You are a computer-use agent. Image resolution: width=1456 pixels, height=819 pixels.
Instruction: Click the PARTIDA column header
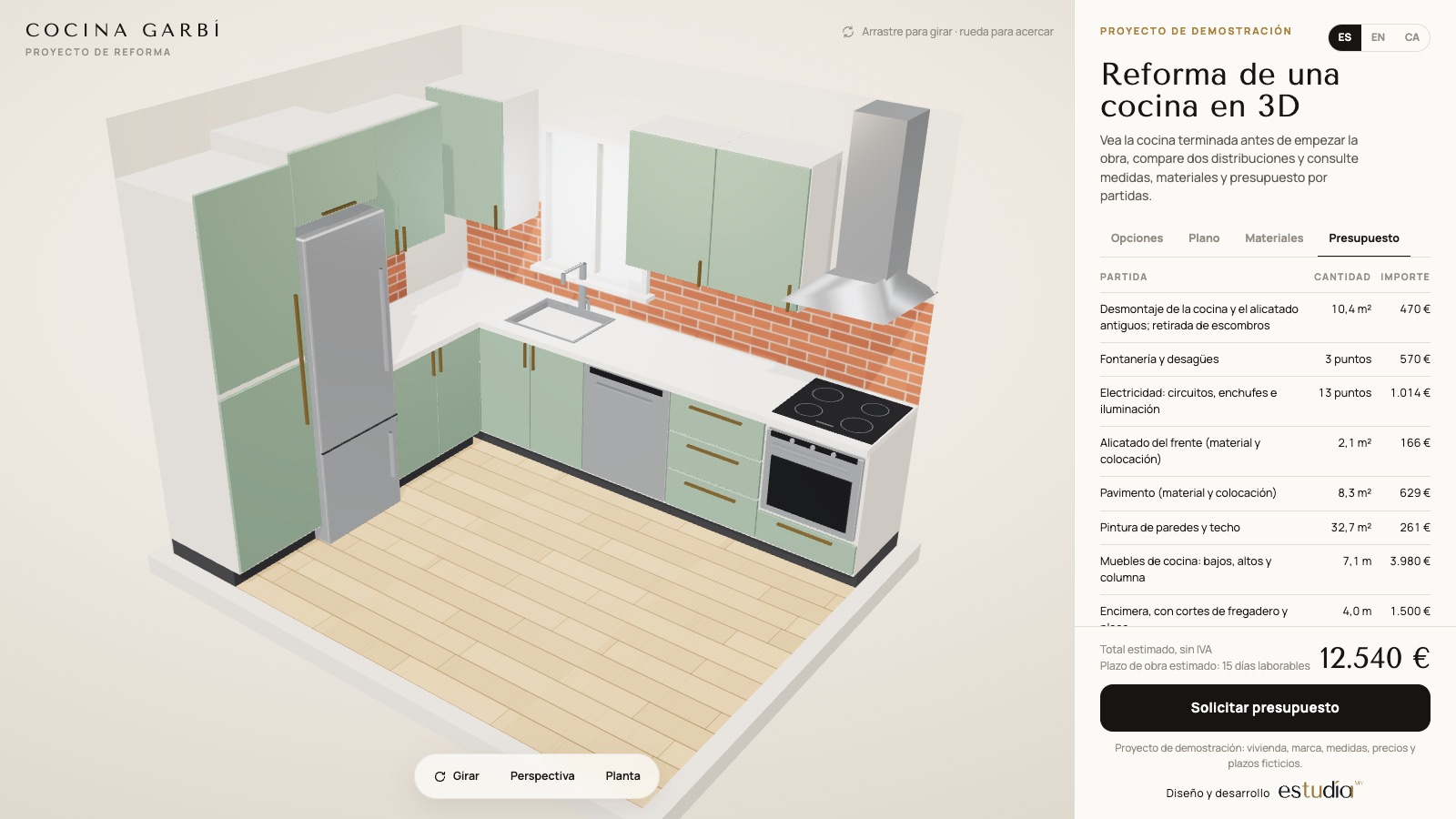point(1124,277)
